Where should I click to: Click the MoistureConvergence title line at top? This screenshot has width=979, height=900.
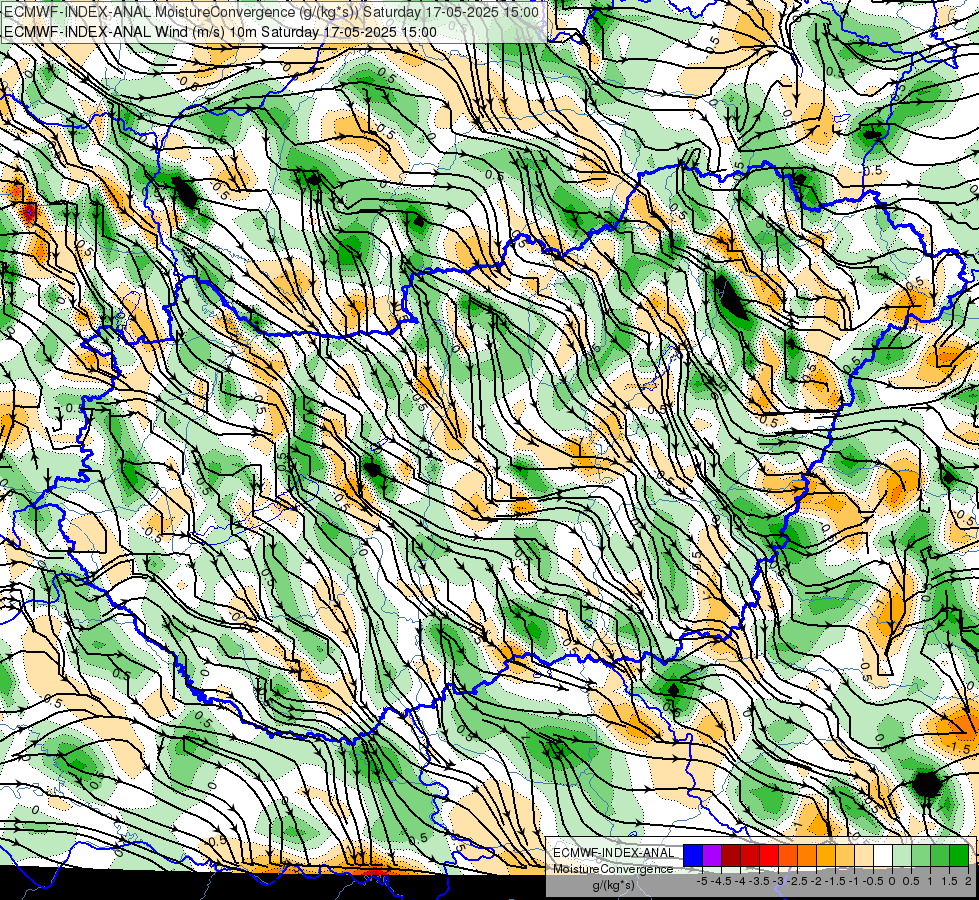(272, 12)
